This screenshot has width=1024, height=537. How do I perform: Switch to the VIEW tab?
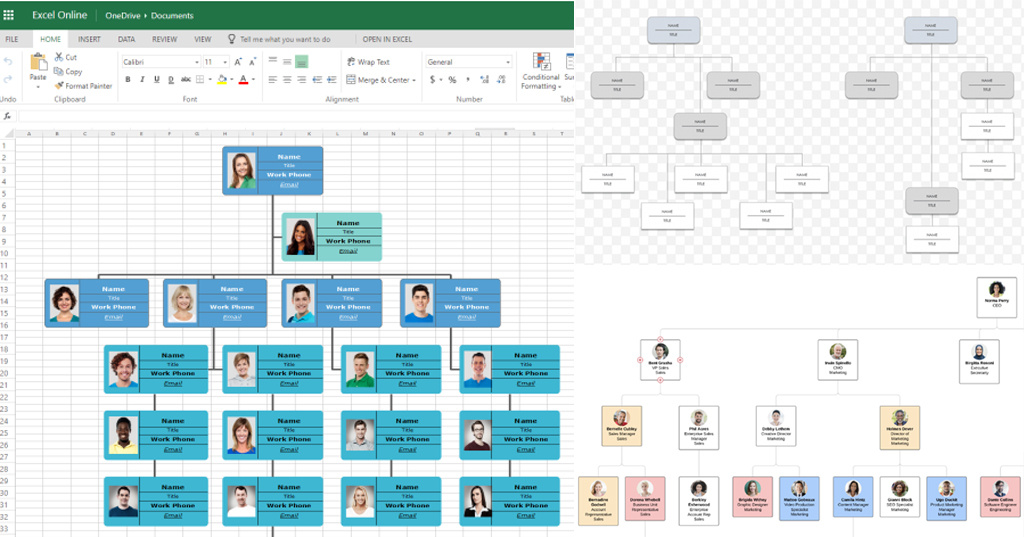coord(202,39)
